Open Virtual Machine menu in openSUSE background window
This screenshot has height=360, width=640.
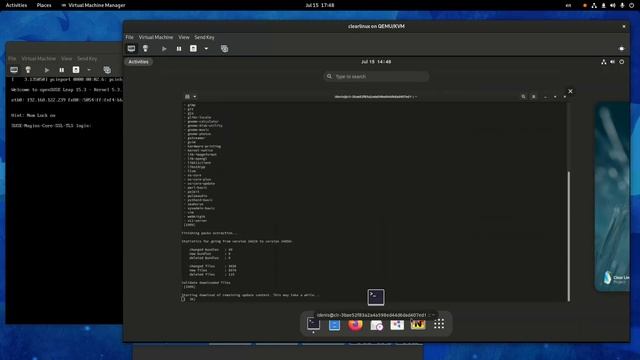point(39,58)
